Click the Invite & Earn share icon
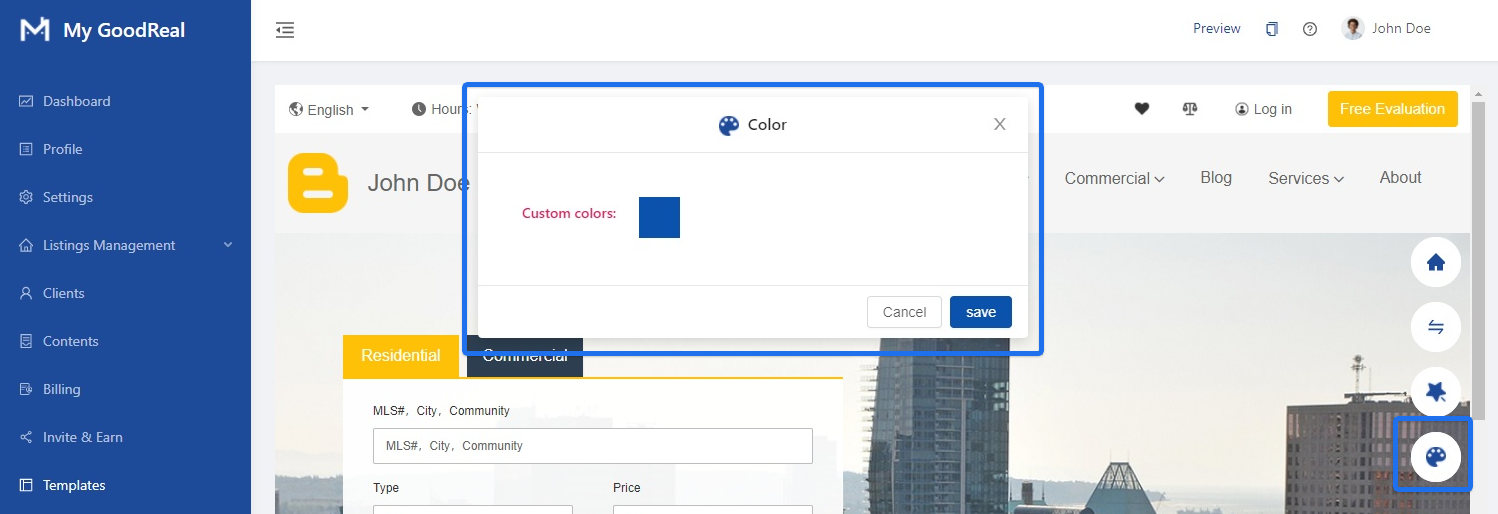Viewport: 1498px width, 514px height. coord(26,437)
